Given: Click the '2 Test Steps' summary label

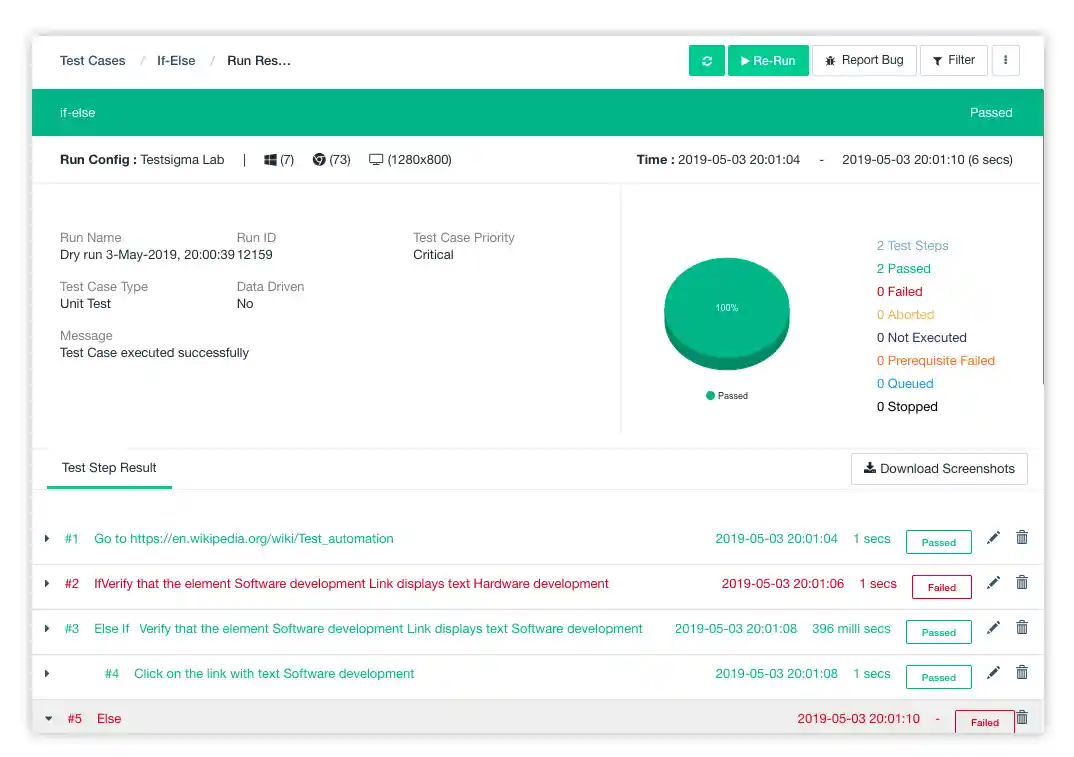Looking at the screenshot, I should point(912,245).
